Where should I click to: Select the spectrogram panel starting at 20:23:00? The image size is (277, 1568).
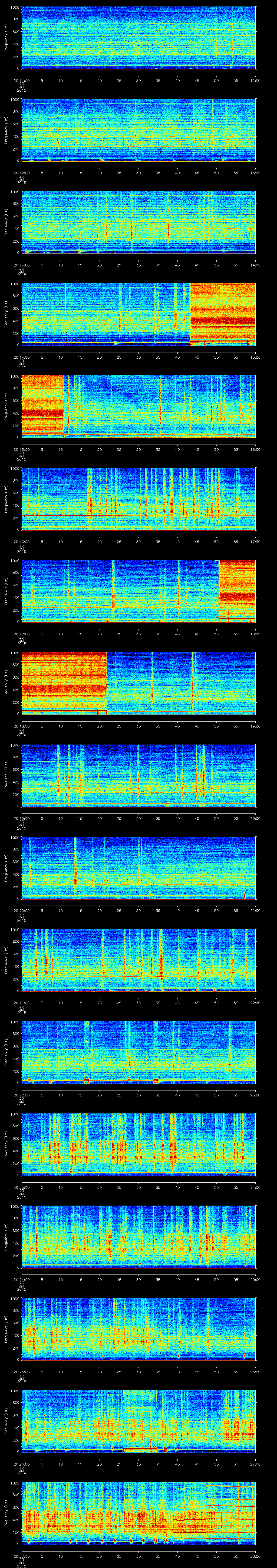[138, 1144]
